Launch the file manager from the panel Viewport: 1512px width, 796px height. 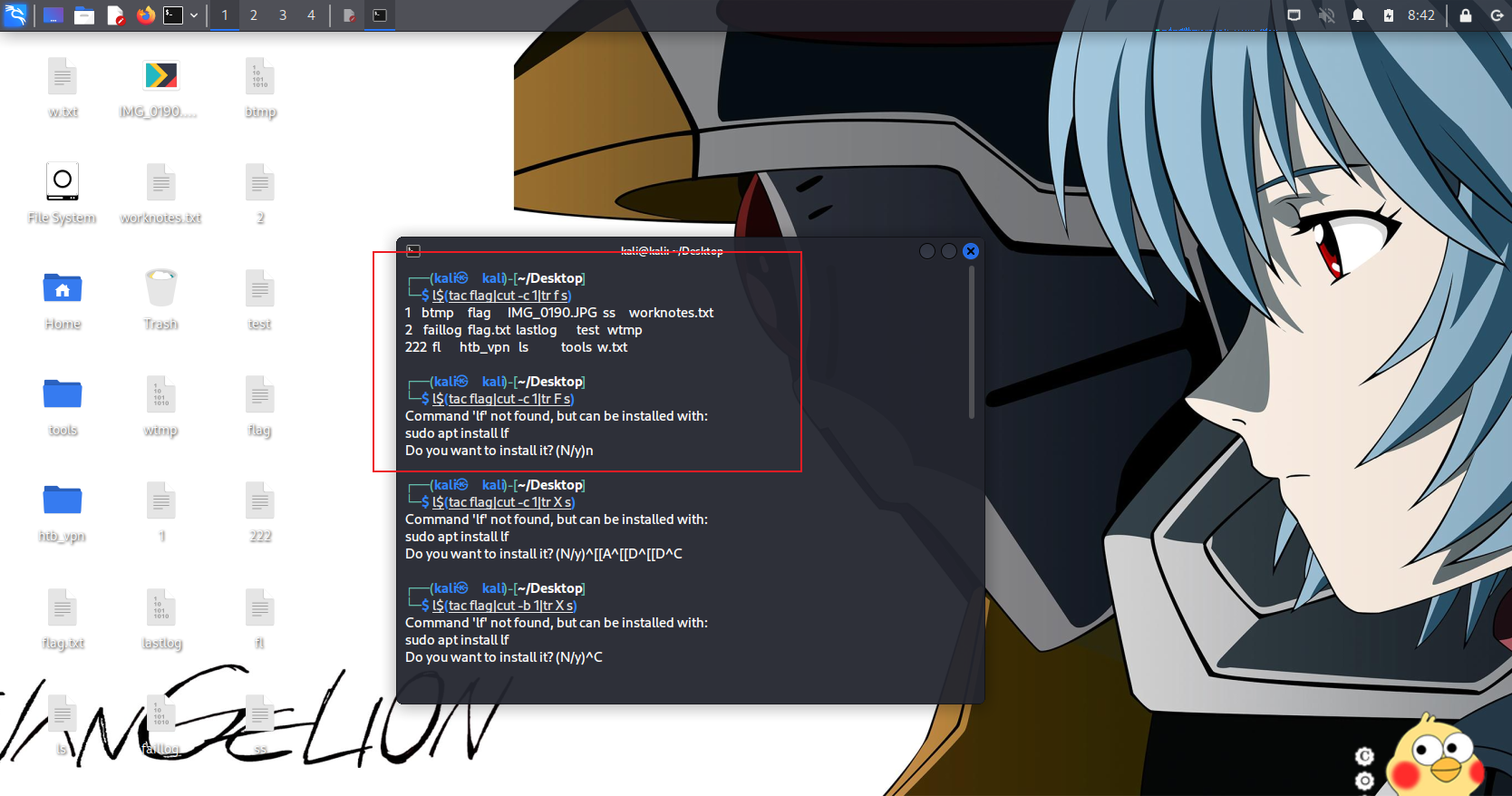coord(84,15)
